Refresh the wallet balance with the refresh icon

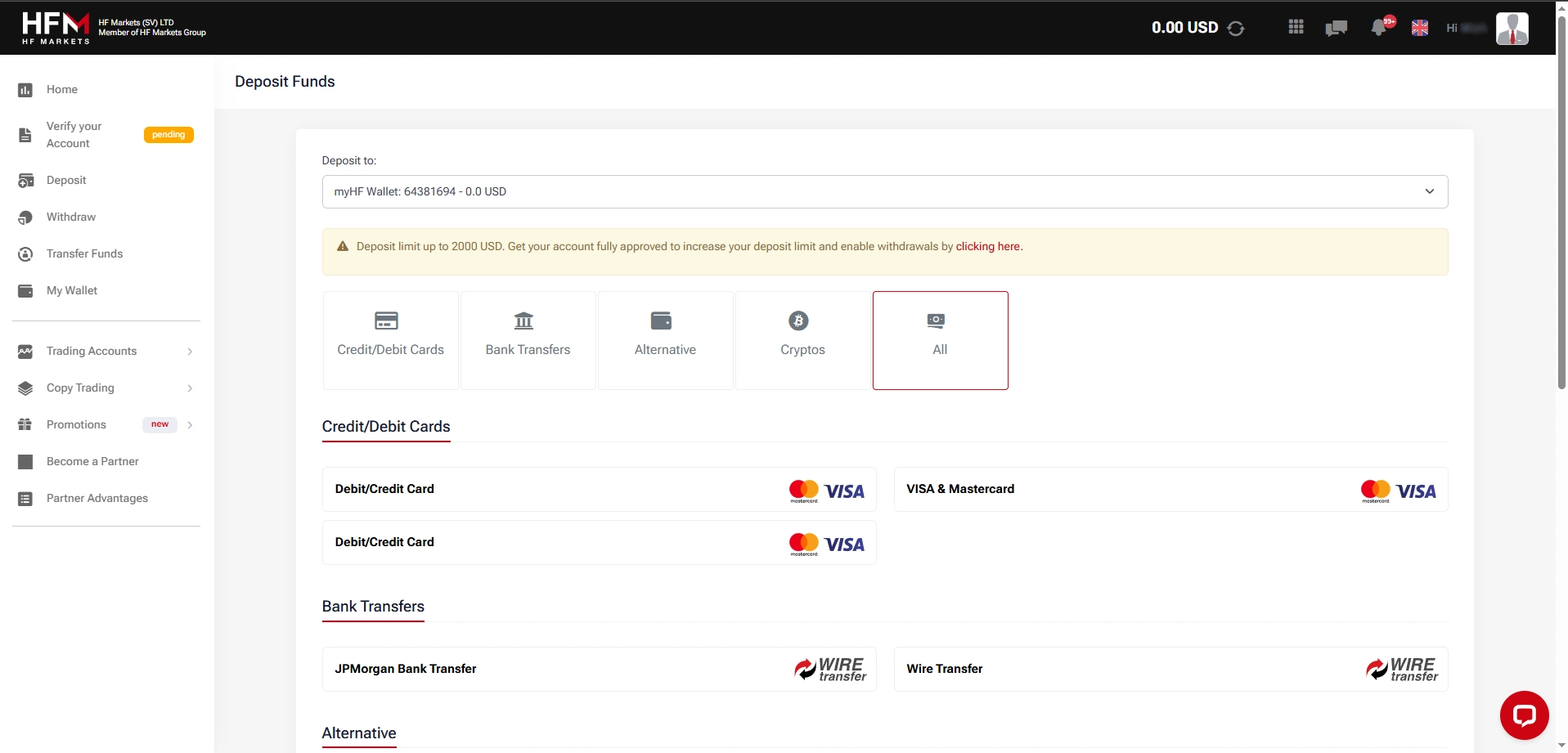[x=1235, y=28]
